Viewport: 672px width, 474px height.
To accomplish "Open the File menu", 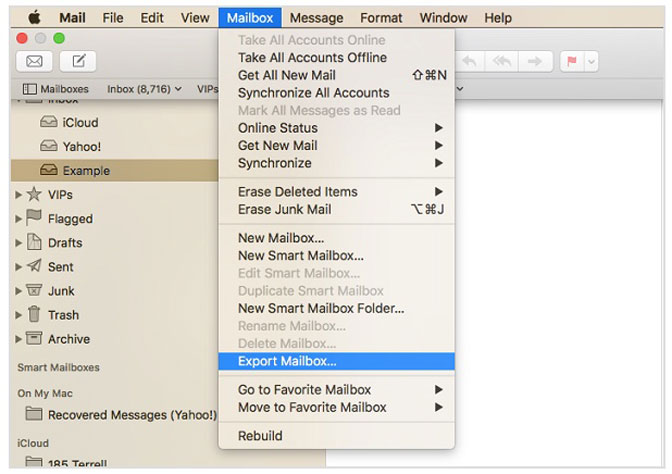I will click(113, 18).
